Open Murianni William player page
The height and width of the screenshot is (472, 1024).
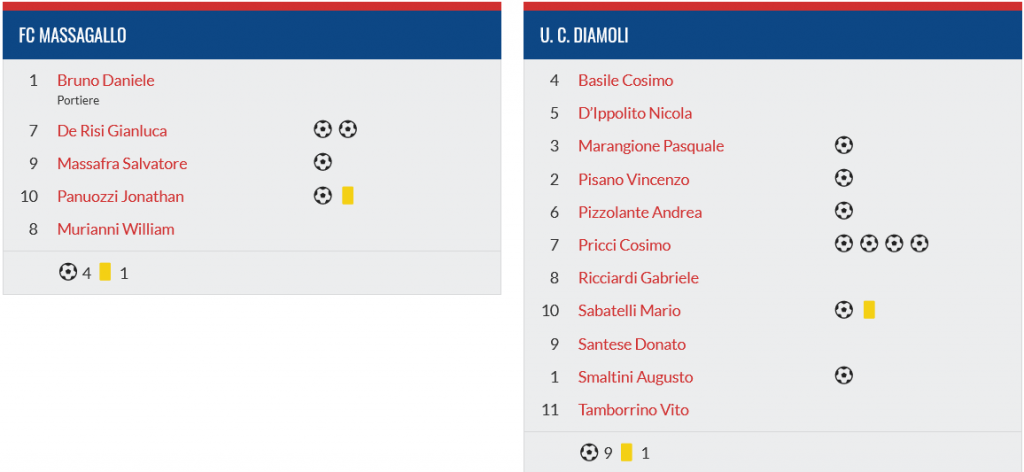pyautogui.click(x=116, y=229)
